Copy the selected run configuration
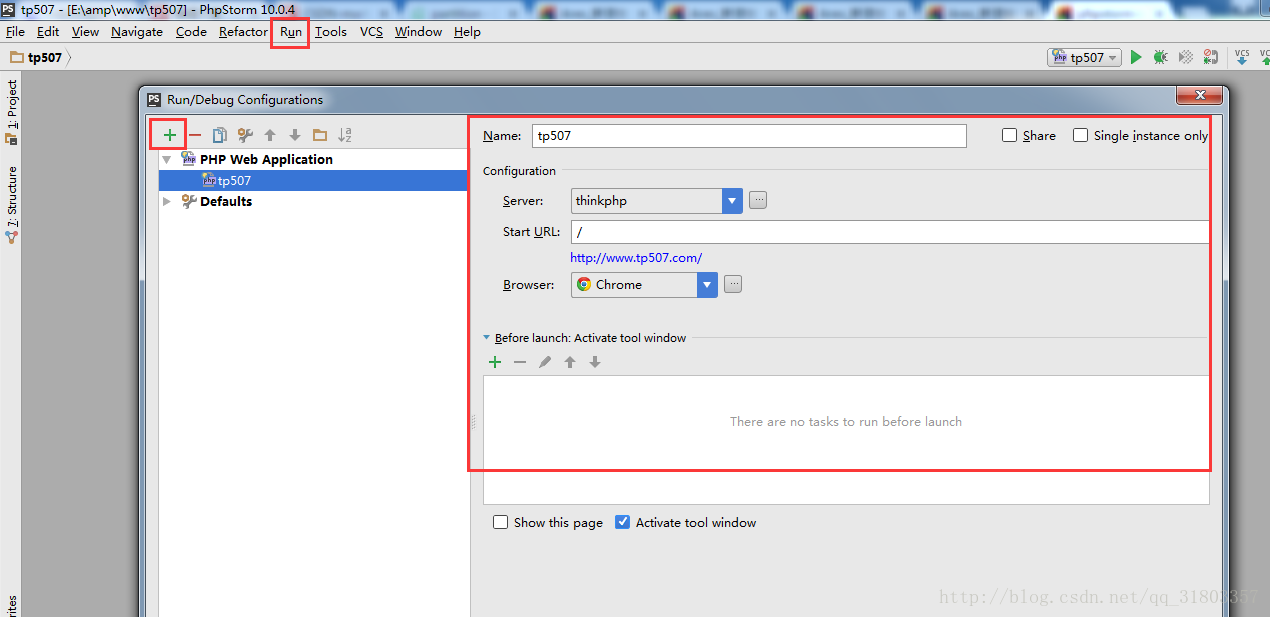 point(220,135)
